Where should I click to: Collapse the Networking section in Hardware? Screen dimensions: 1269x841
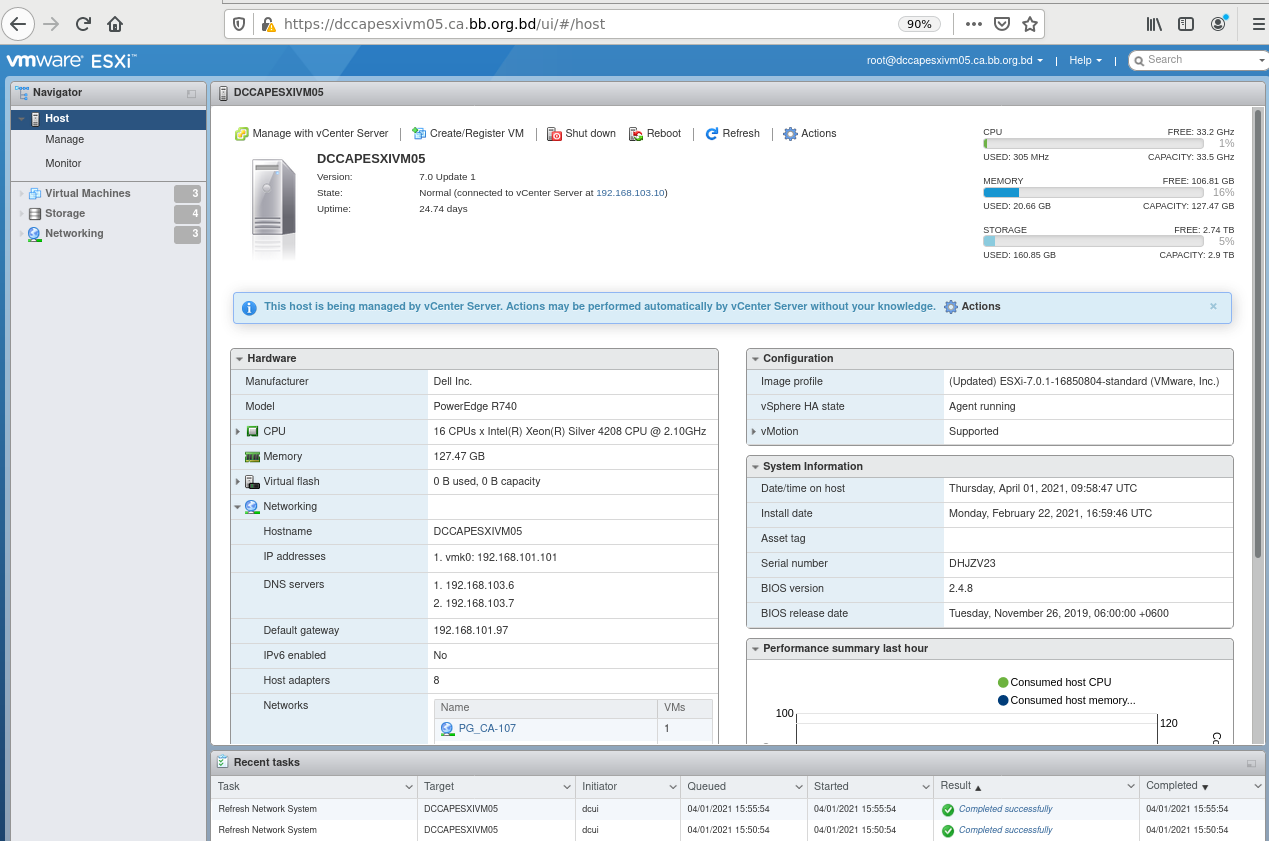tap(238, 507)
